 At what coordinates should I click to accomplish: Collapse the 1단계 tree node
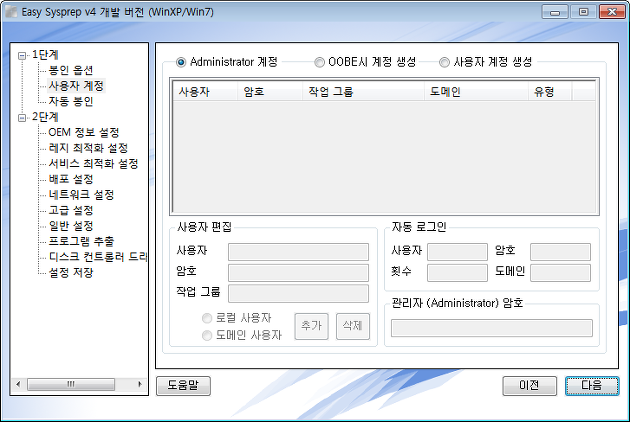pos(22,55)
